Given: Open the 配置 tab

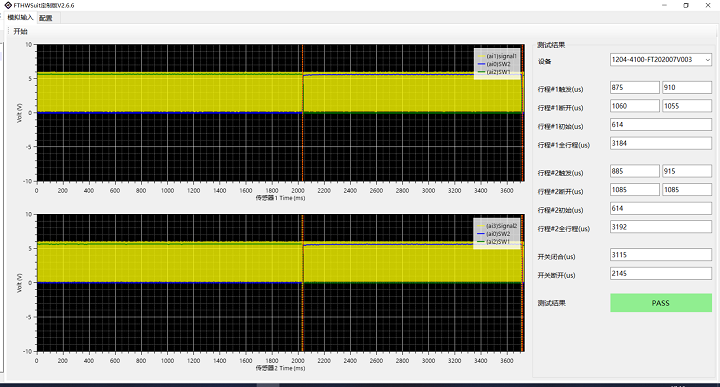Looking at the screenshot, I should [46, 18].
